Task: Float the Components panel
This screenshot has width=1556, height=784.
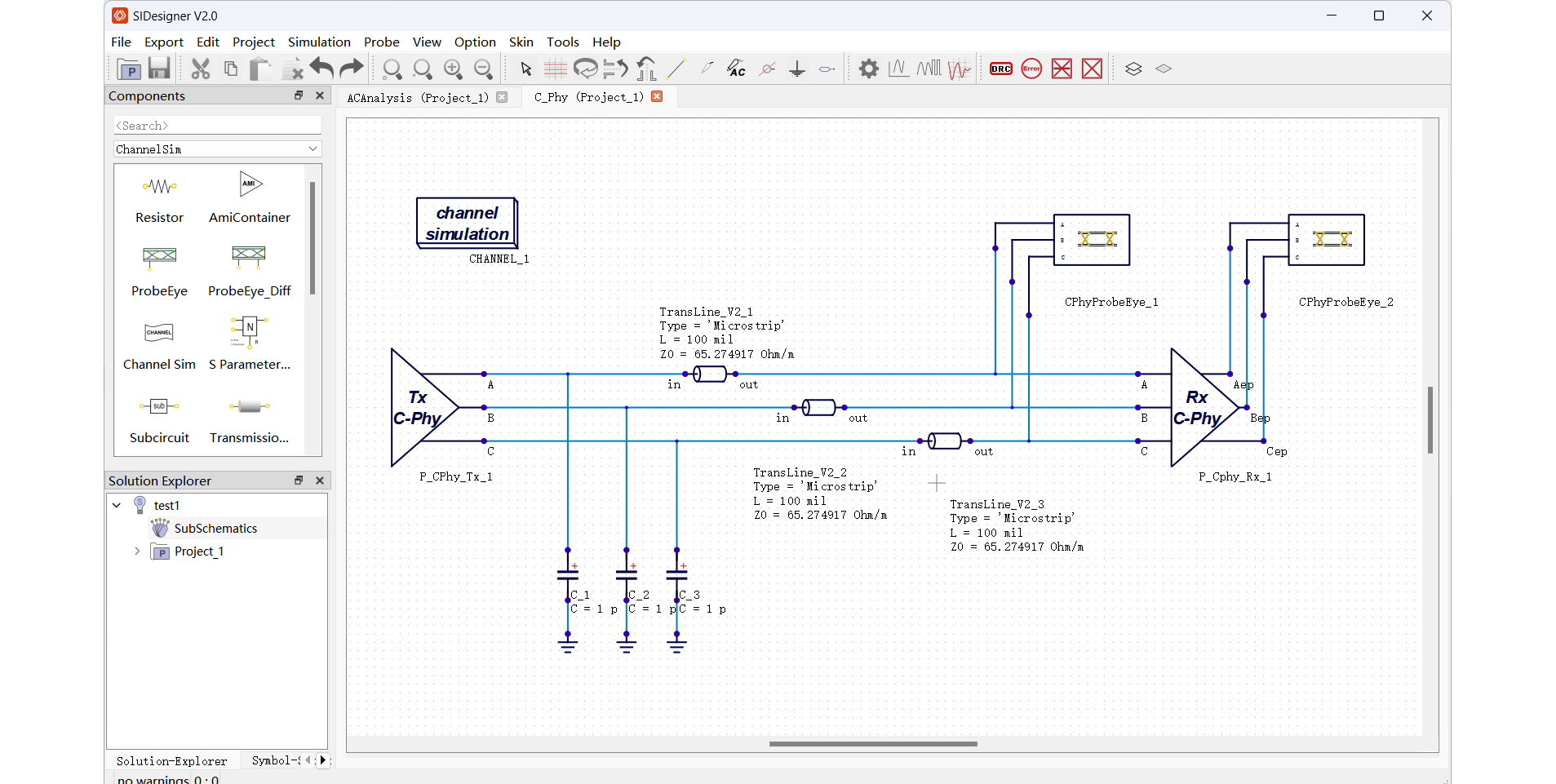Action: tap(299, 95)
